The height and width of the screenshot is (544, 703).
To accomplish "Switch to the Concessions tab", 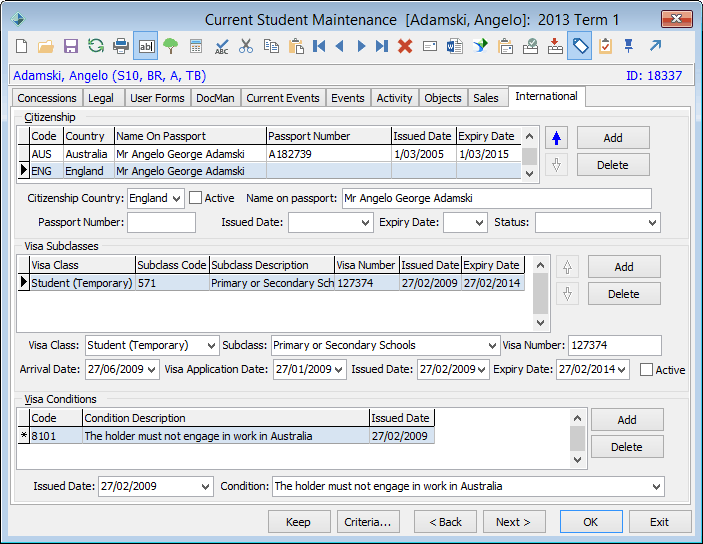I will 47,98.
